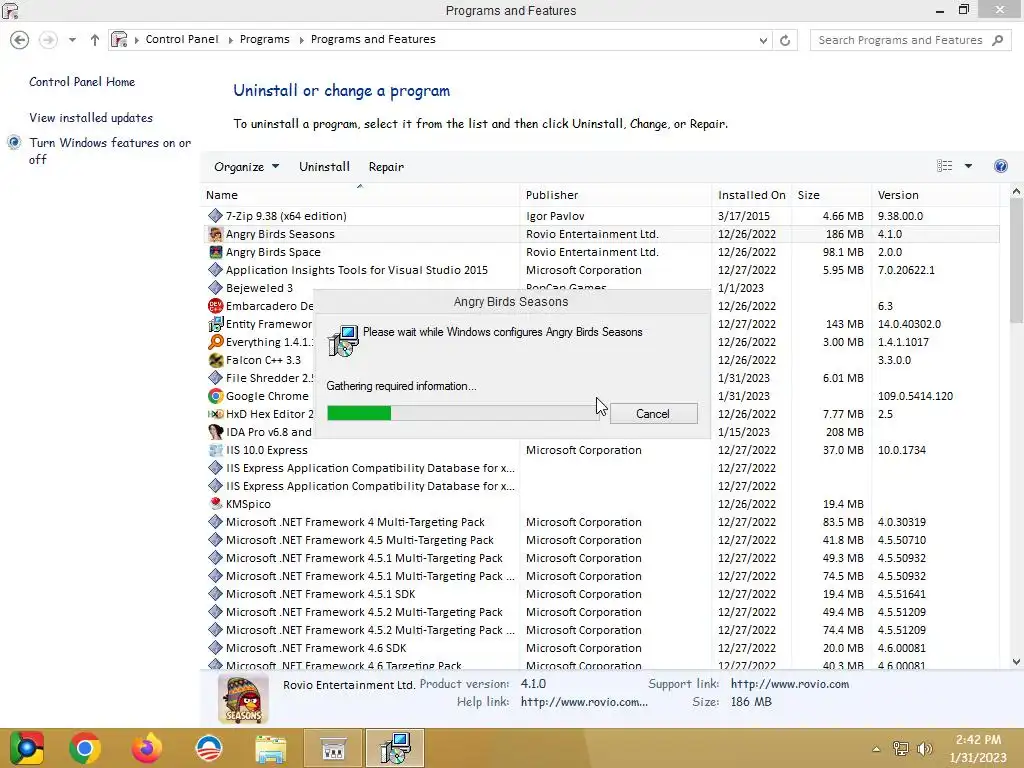The image size is (1024, 768).
Task: Sort by Installed On column header
Action: pyautogui.click(x=752, y=195)
